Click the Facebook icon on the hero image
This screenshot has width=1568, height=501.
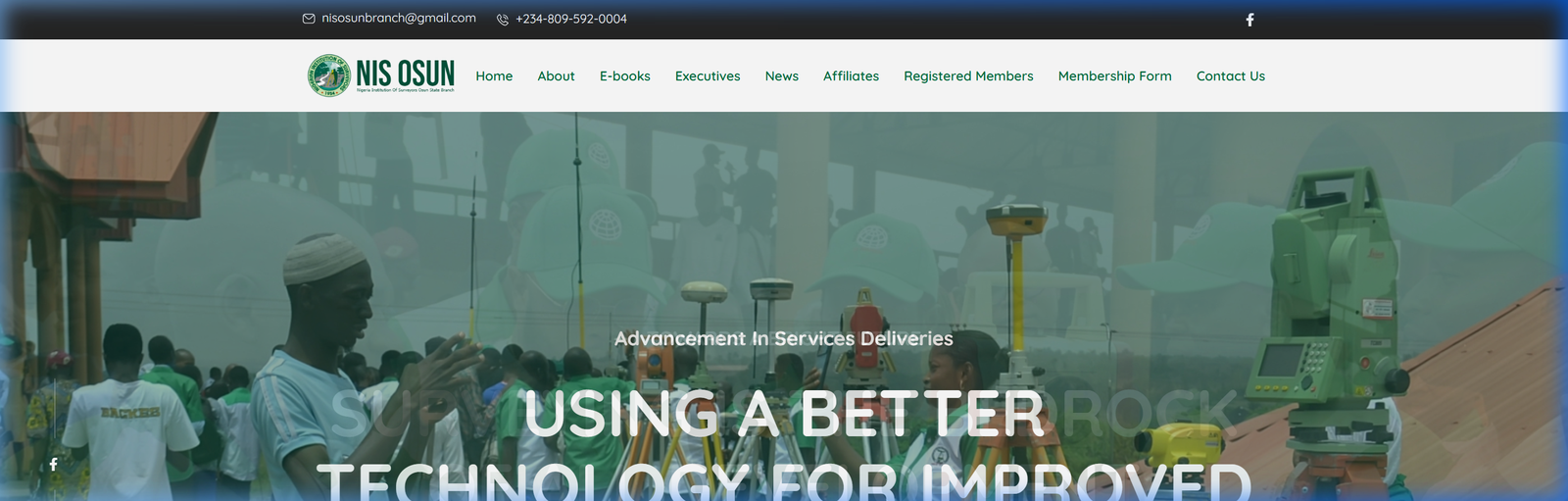(x=54, y=464)
